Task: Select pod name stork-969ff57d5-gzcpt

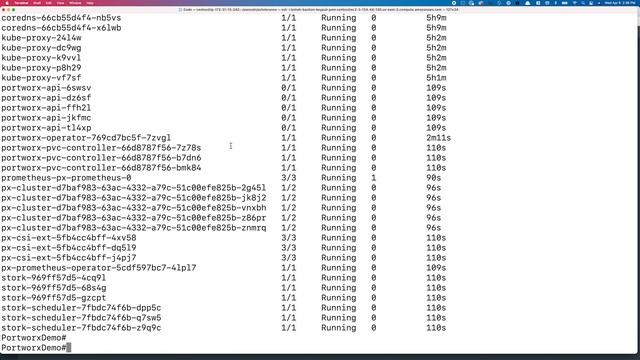Action: 53,298
